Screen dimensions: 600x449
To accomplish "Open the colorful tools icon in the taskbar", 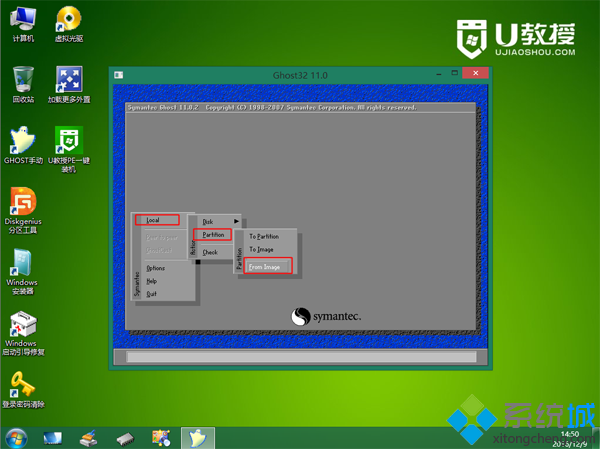I will click(x=161, y=438).
